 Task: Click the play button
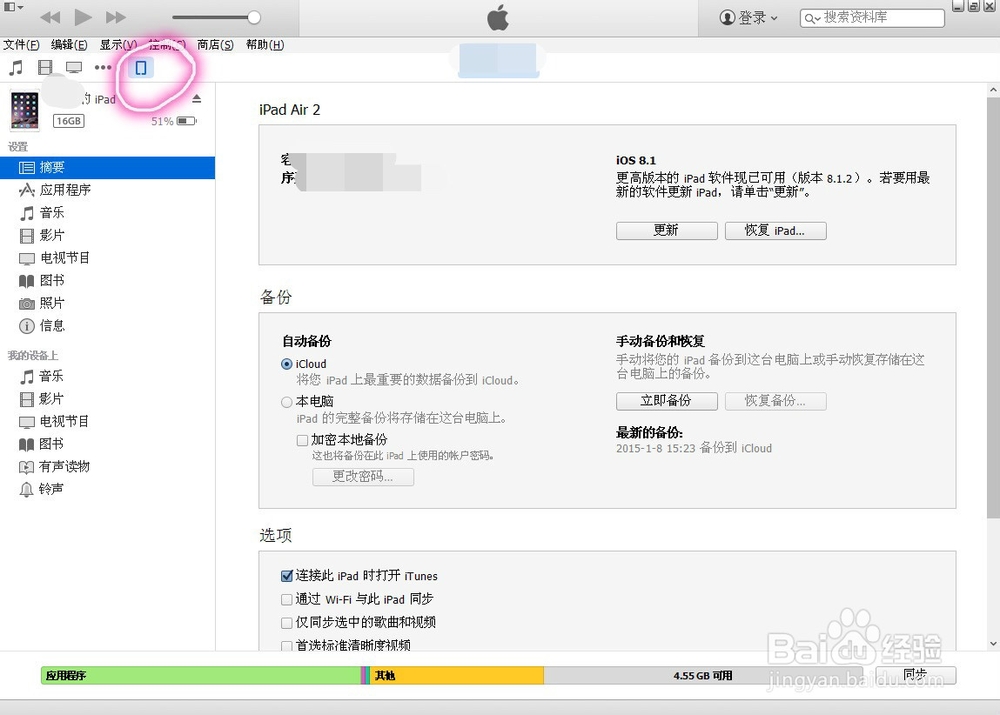pyautogui.click(x=83, y=17)
